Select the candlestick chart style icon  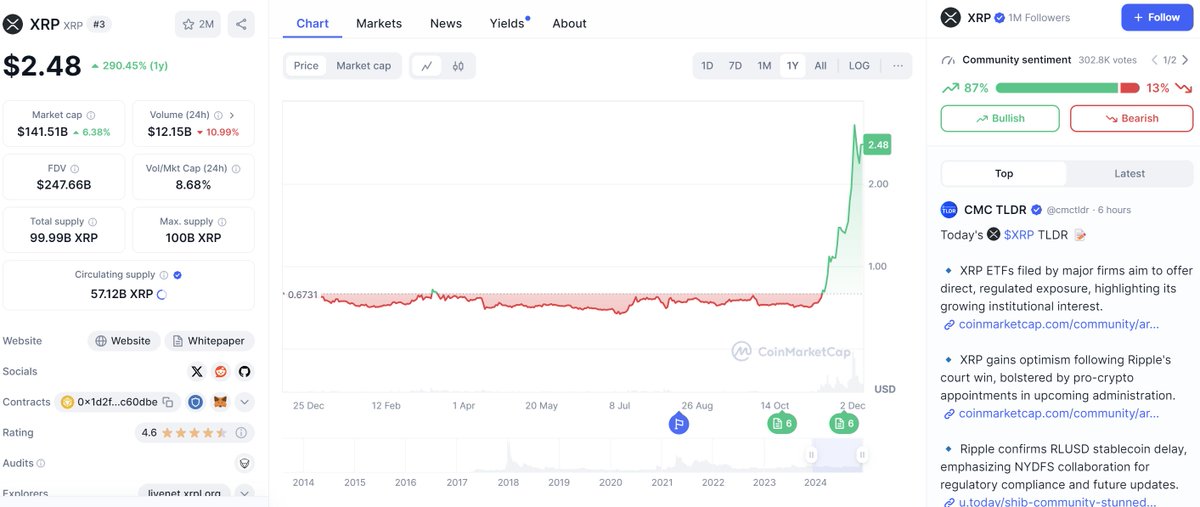(x=458, y=66)
